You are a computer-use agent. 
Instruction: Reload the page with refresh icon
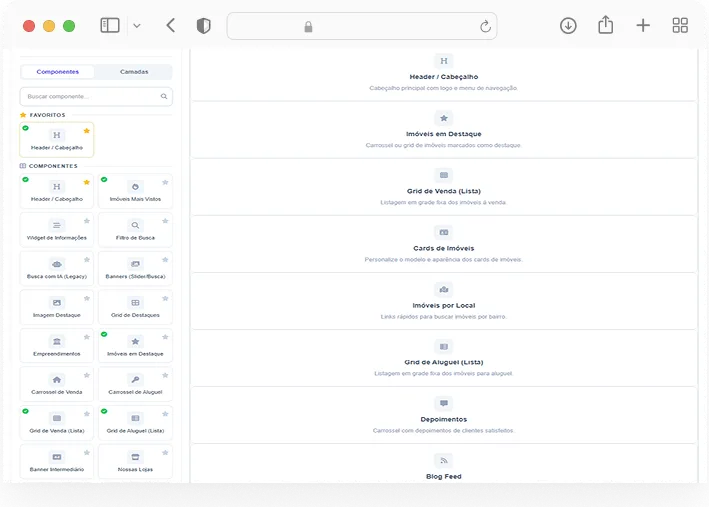[x=485, y=27]
